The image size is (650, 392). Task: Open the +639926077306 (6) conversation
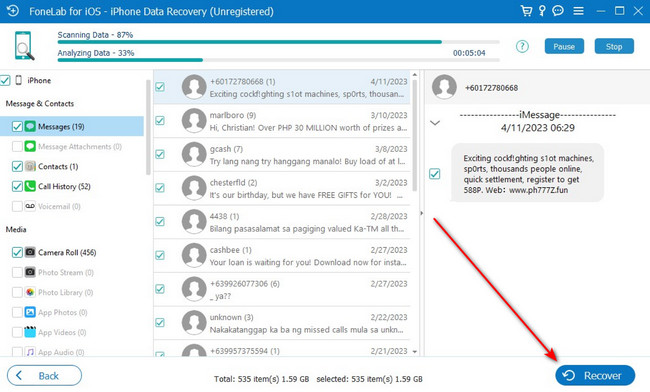click(x=281, y=289)
